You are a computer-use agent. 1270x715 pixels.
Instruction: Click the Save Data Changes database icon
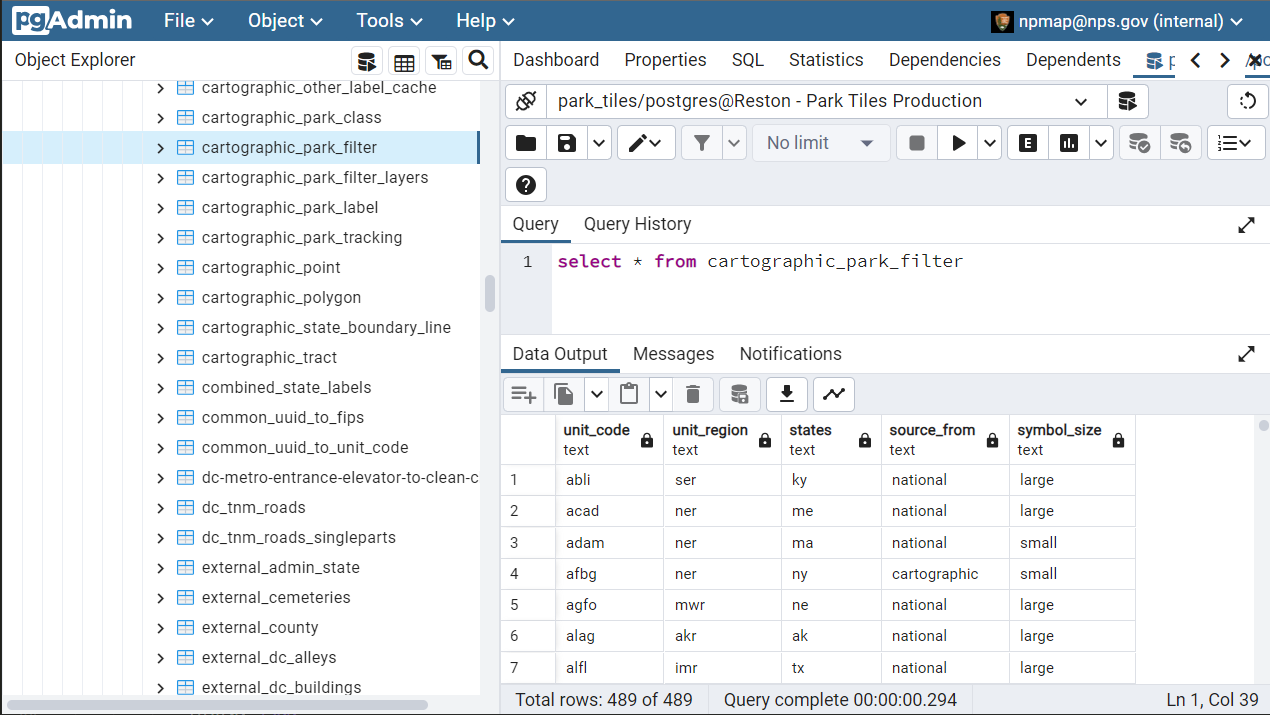739,394
